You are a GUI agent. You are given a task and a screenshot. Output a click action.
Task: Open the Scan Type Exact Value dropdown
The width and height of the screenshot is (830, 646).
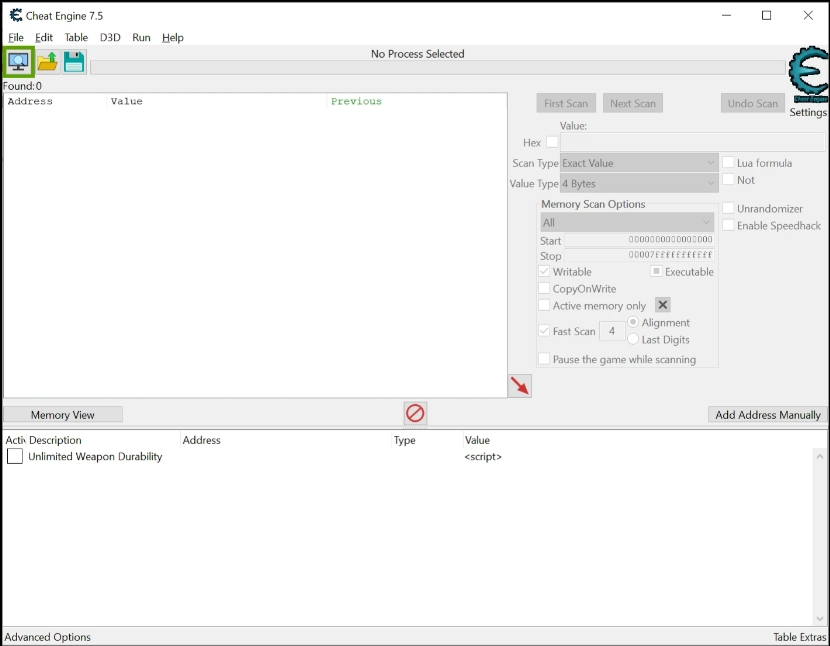pyautogui.click(x=639, y=163)
